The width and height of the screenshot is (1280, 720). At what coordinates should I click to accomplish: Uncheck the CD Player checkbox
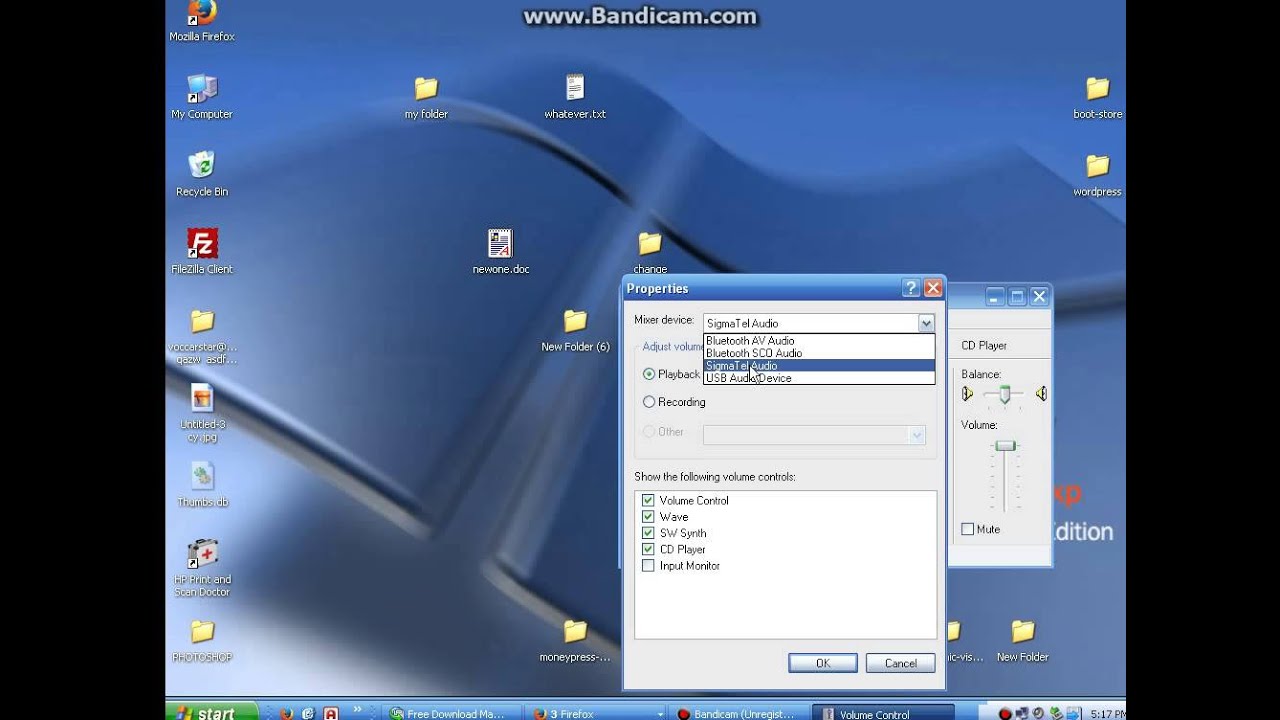pyautogui.click(x=648, y=549)
